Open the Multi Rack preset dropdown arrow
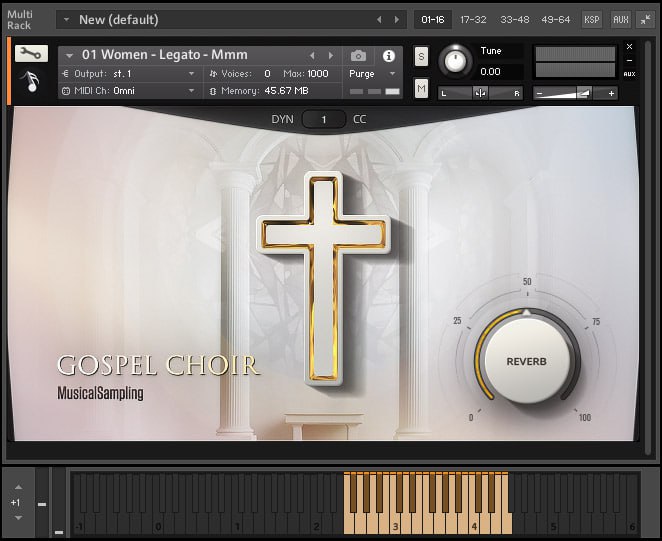 [66, 19]
